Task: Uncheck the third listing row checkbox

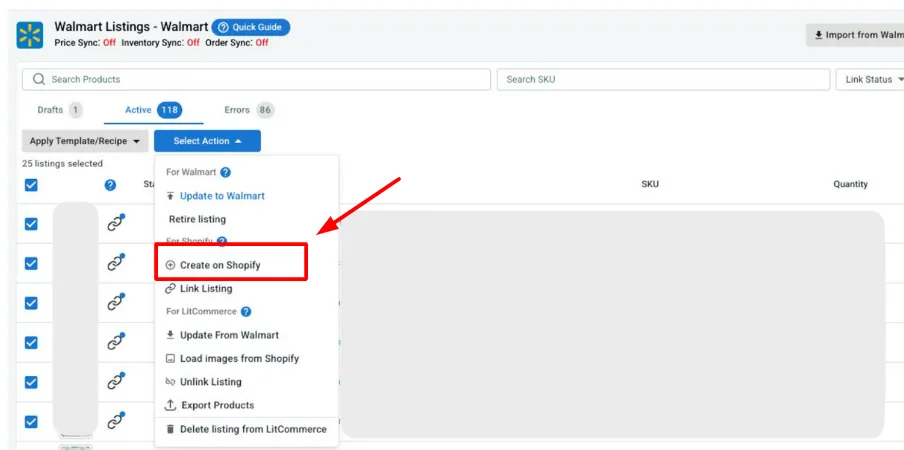Action: (31, 303)
